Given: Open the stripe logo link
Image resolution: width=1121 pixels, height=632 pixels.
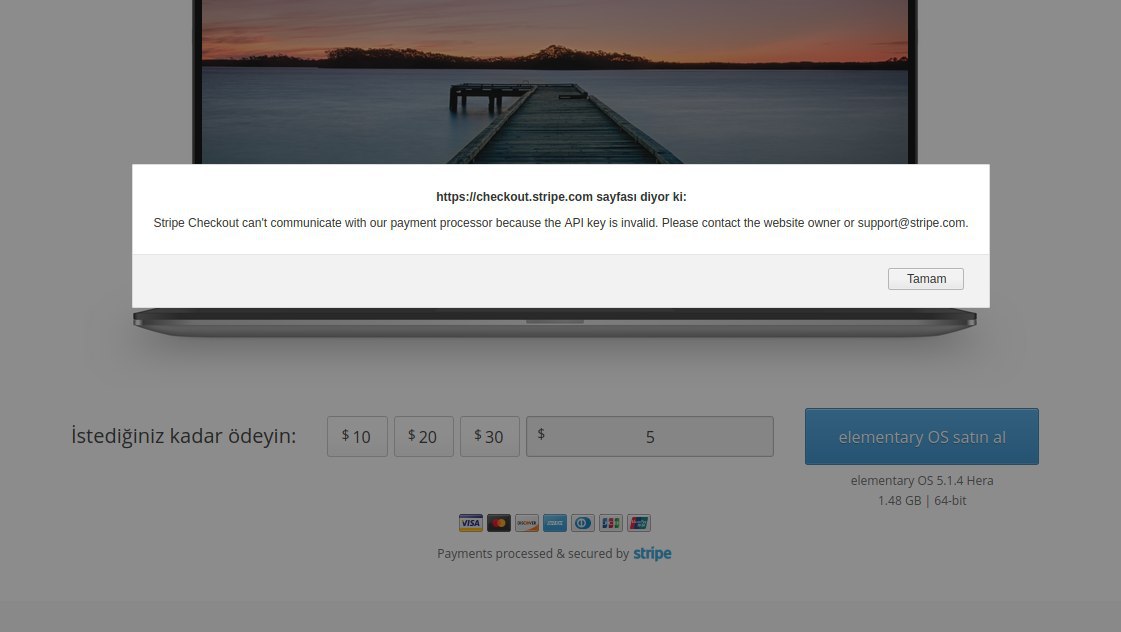Looking at the screenshot, I should click(652, 553).
